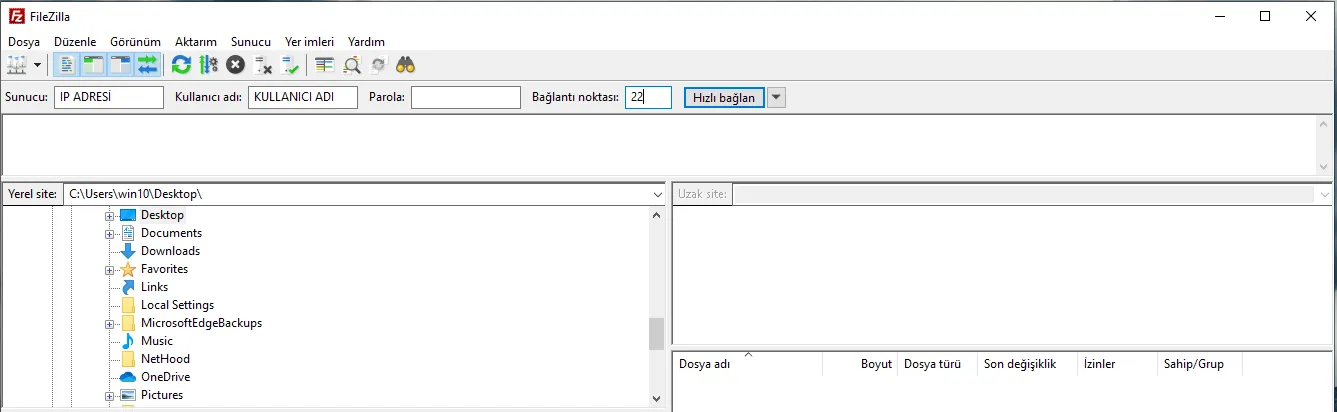Click the Bağlantı noktası port field
The image size is (1337, 412).
click(x=648, y=97)
